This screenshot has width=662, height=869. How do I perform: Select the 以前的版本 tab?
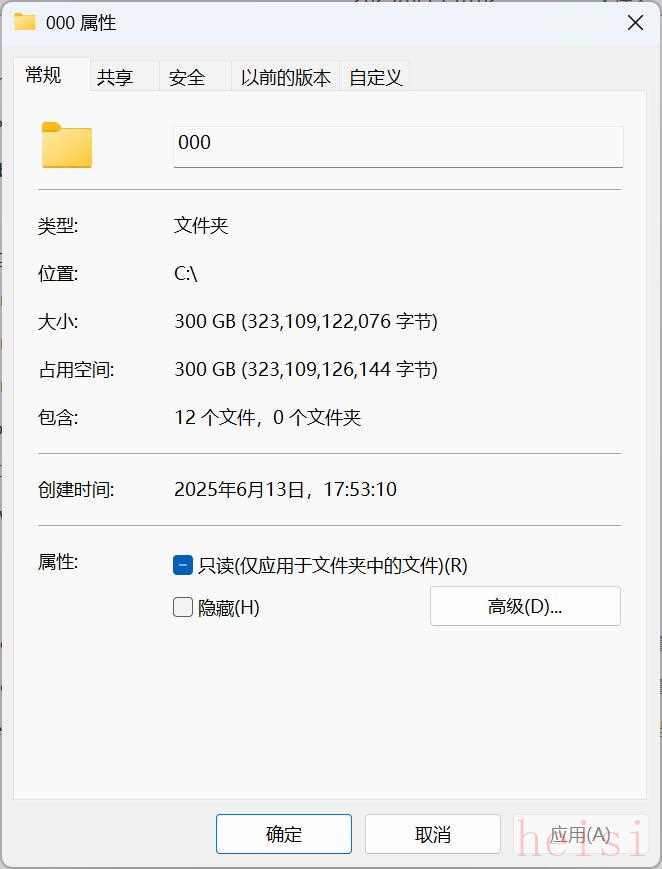pos(286,77)
